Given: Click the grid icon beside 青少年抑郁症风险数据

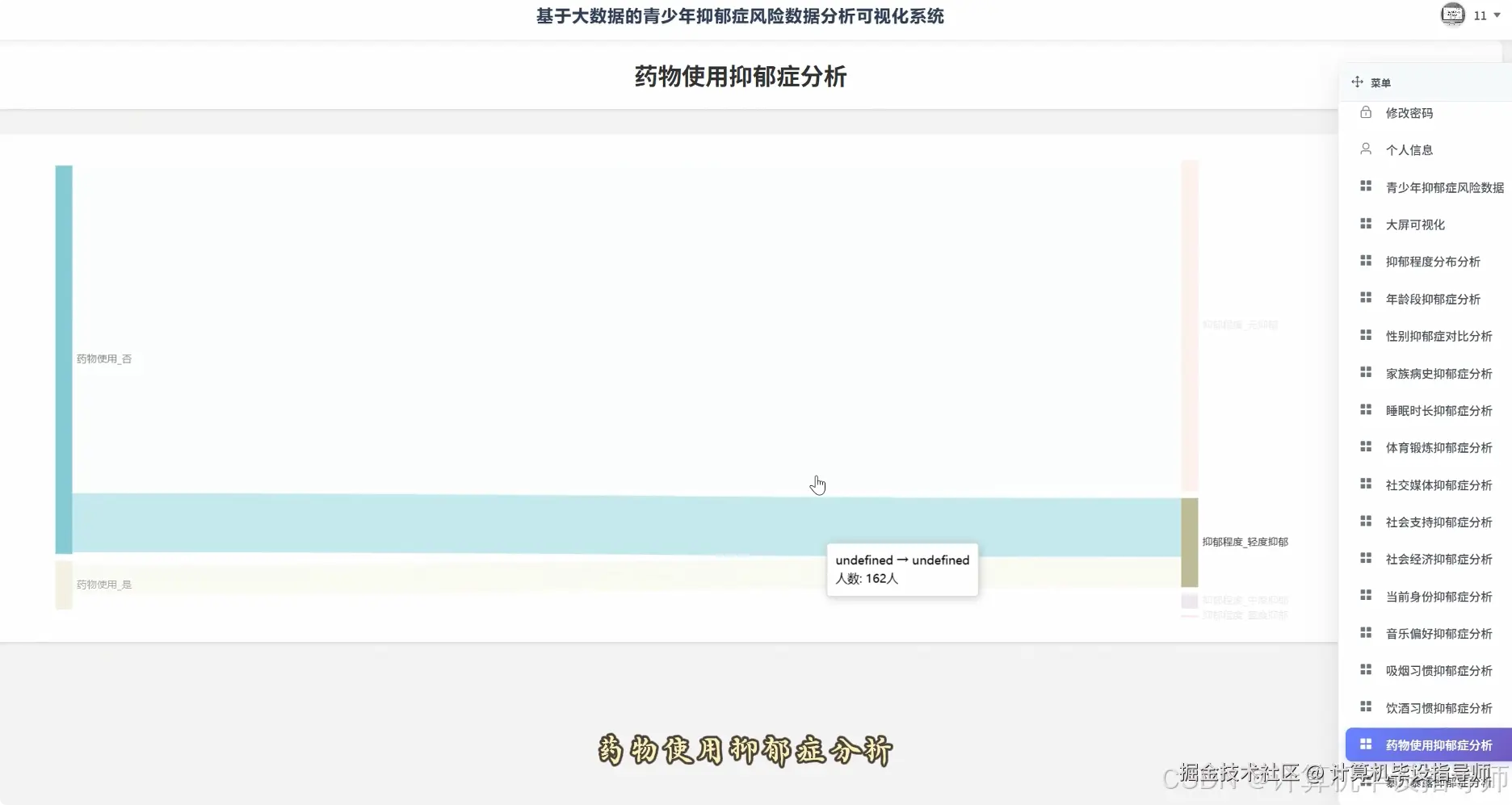Looking at the screenshot, I should (x=1367, y=185).
